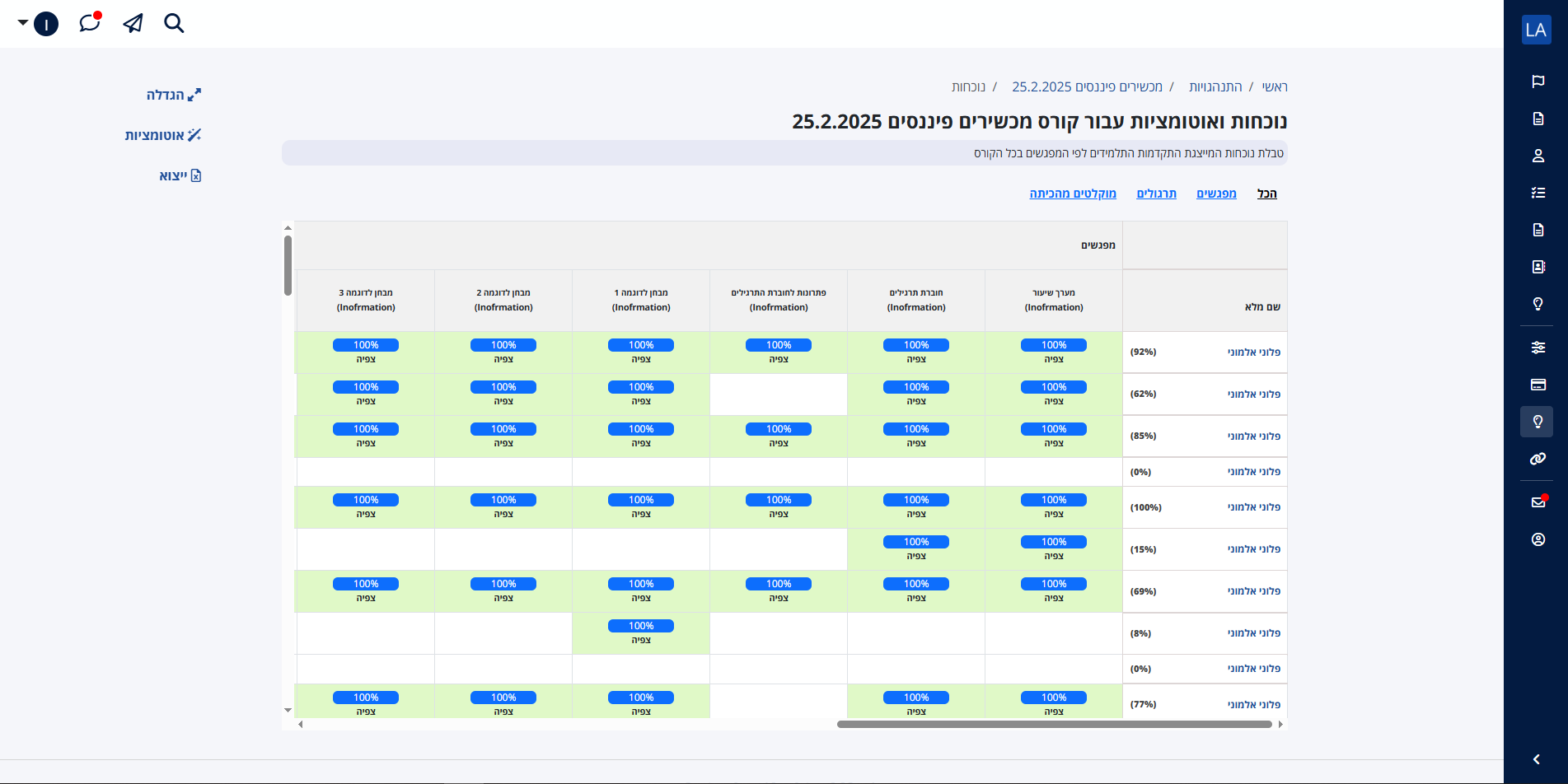1568x784 pixels.
Task: Open the settings sliders sidebar icon
Action: pyautogui.click(x=1538, y=348)
